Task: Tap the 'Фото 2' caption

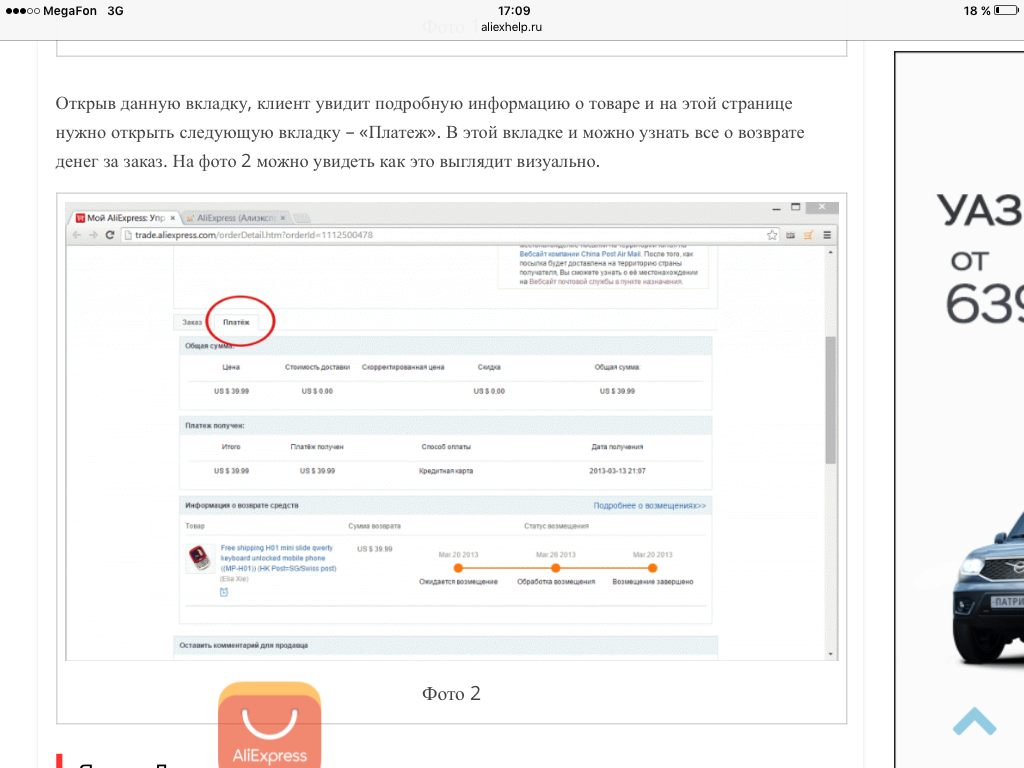Action: [x=451, y=694]
